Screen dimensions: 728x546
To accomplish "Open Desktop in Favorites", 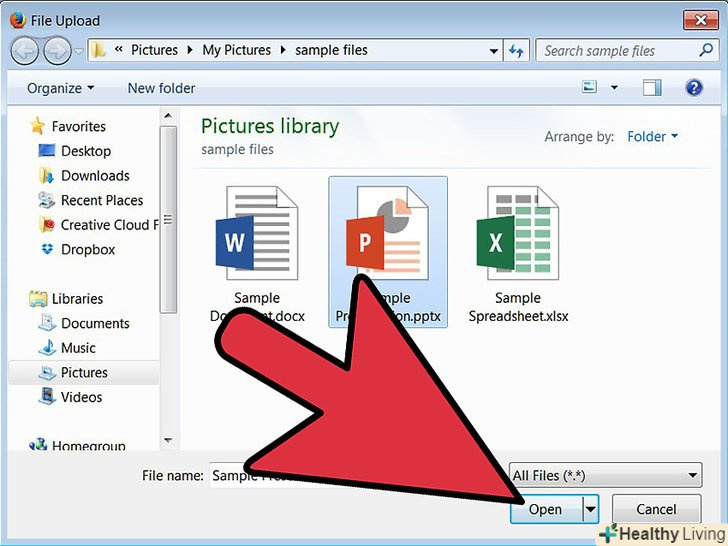I will point(86,151).
